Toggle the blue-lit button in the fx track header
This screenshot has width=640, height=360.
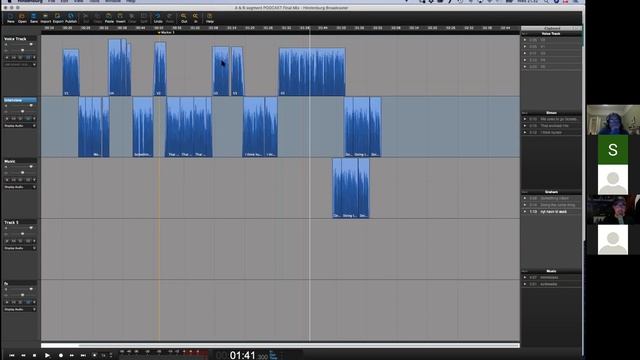coord(28,302)
